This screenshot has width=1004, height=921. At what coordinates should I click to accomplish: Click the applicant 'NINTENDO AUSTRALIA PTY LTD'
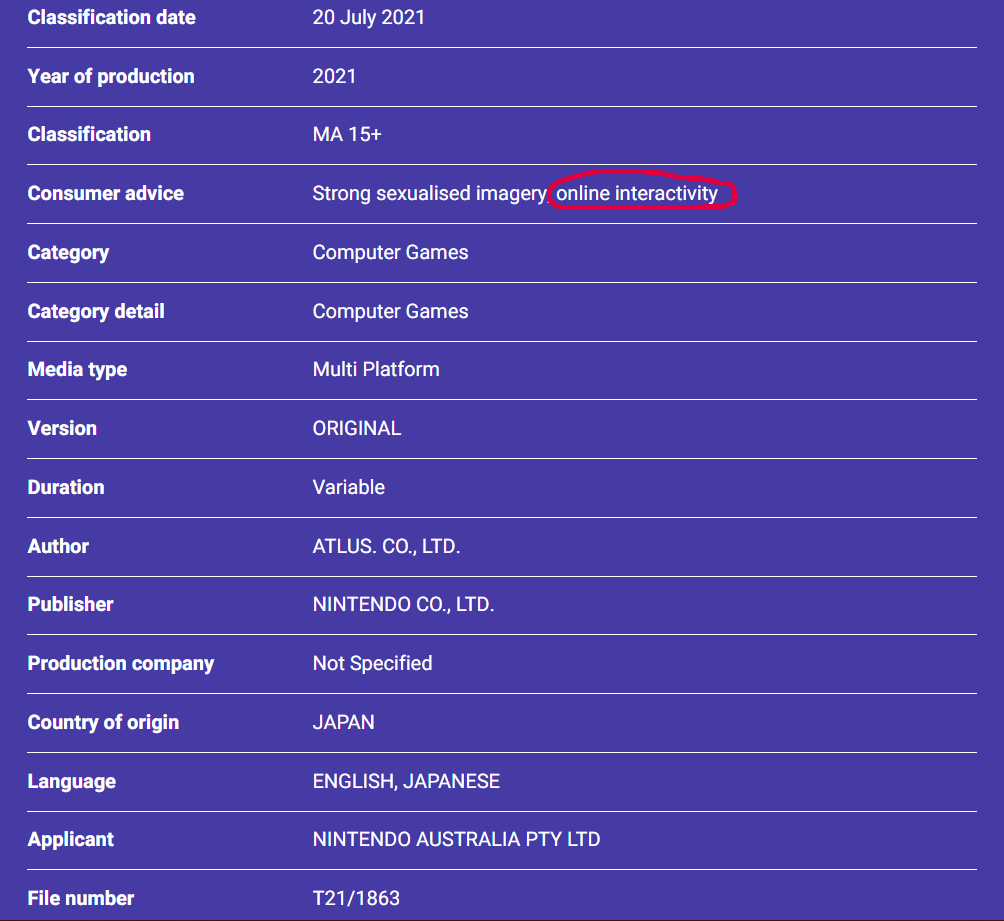456,839
